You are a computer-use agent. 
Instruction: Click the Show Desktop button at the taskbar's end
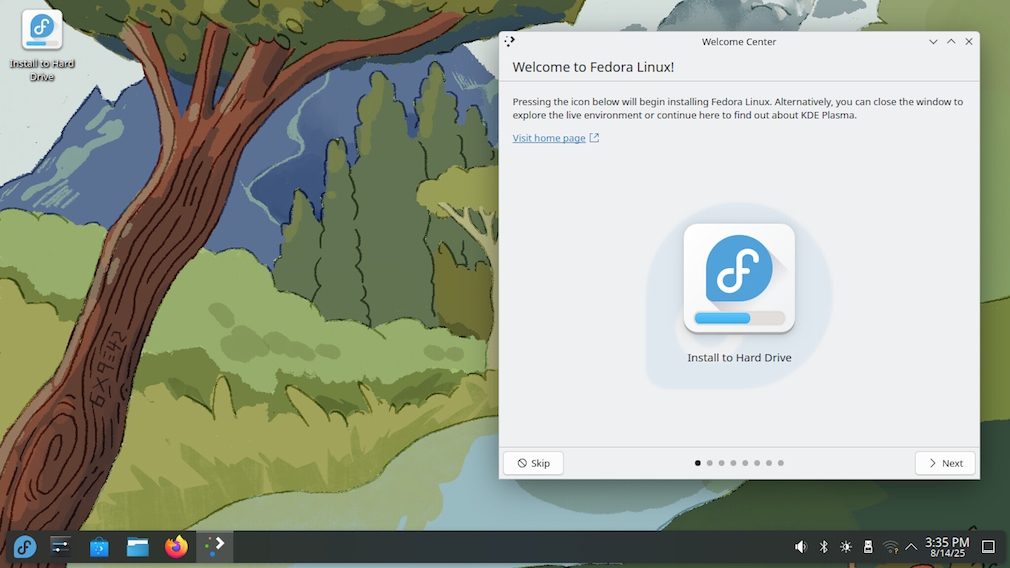988,547
